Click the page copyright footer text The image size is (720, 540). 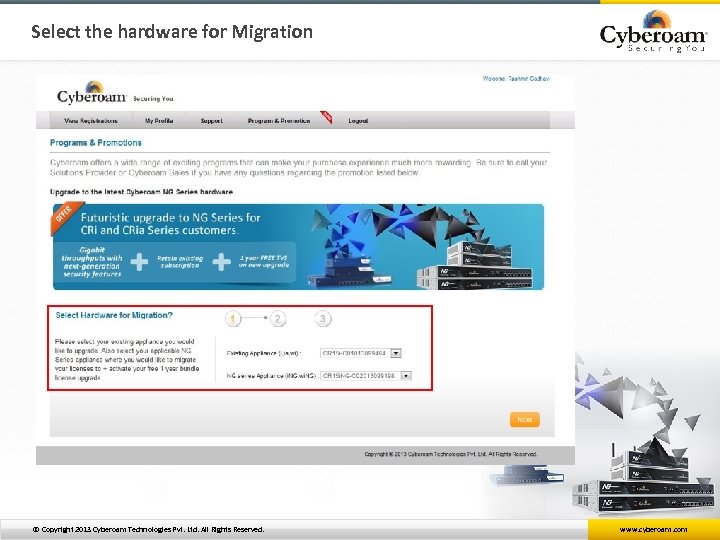pyautogui.click(x=450, y=454)
